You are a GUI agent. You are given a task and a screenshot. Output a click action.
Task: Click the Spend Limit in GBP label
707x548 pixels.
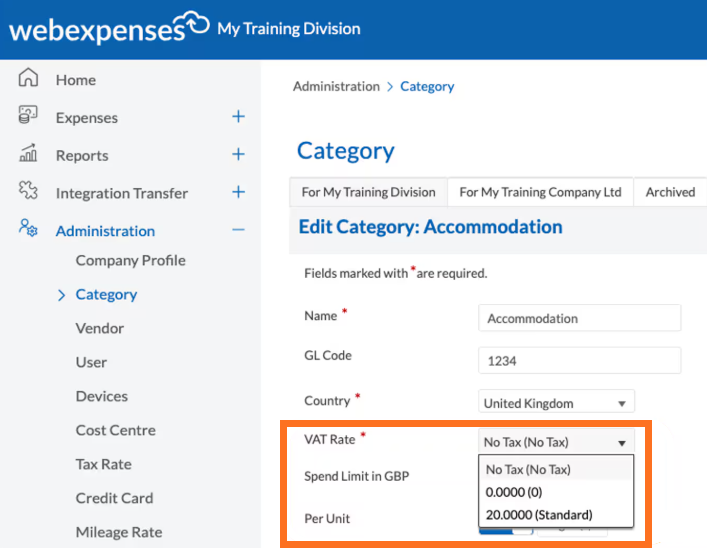[x=357, y=476]
